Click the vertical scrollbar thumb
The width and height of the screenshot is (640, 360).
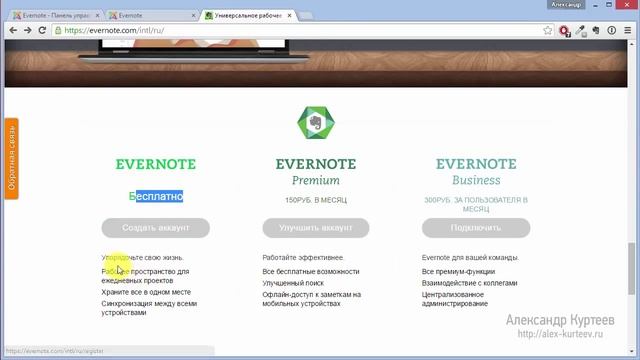pos(631,268)
